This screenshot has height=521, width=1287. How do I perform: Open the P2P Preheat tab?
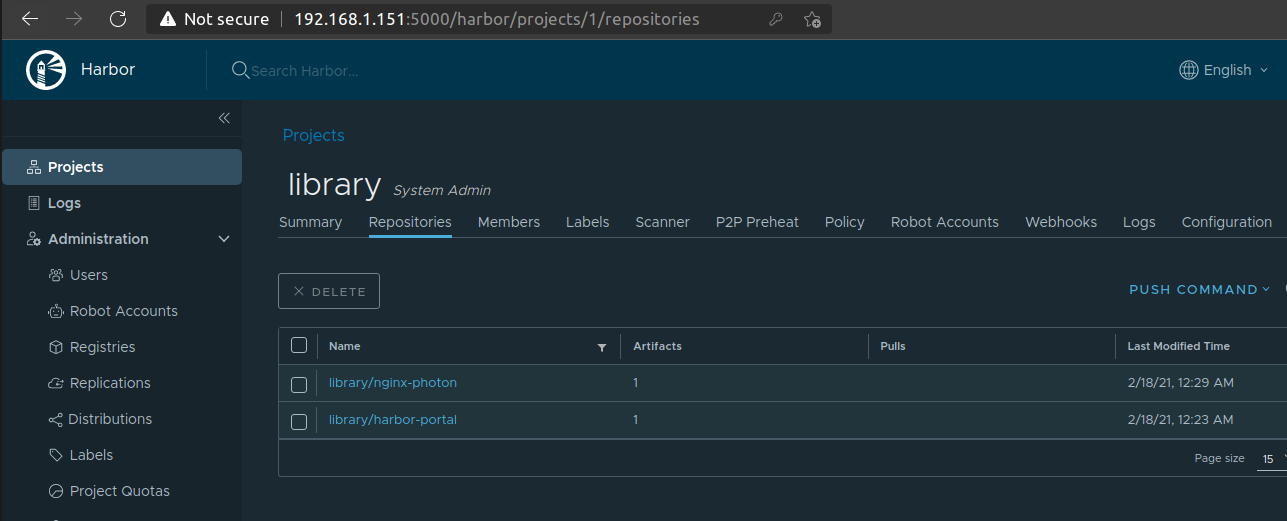click(x=757, y=222)
